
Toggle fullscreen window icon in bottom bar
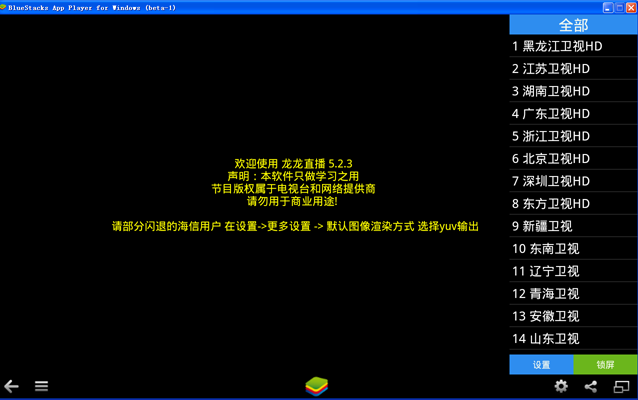(621, 387)
